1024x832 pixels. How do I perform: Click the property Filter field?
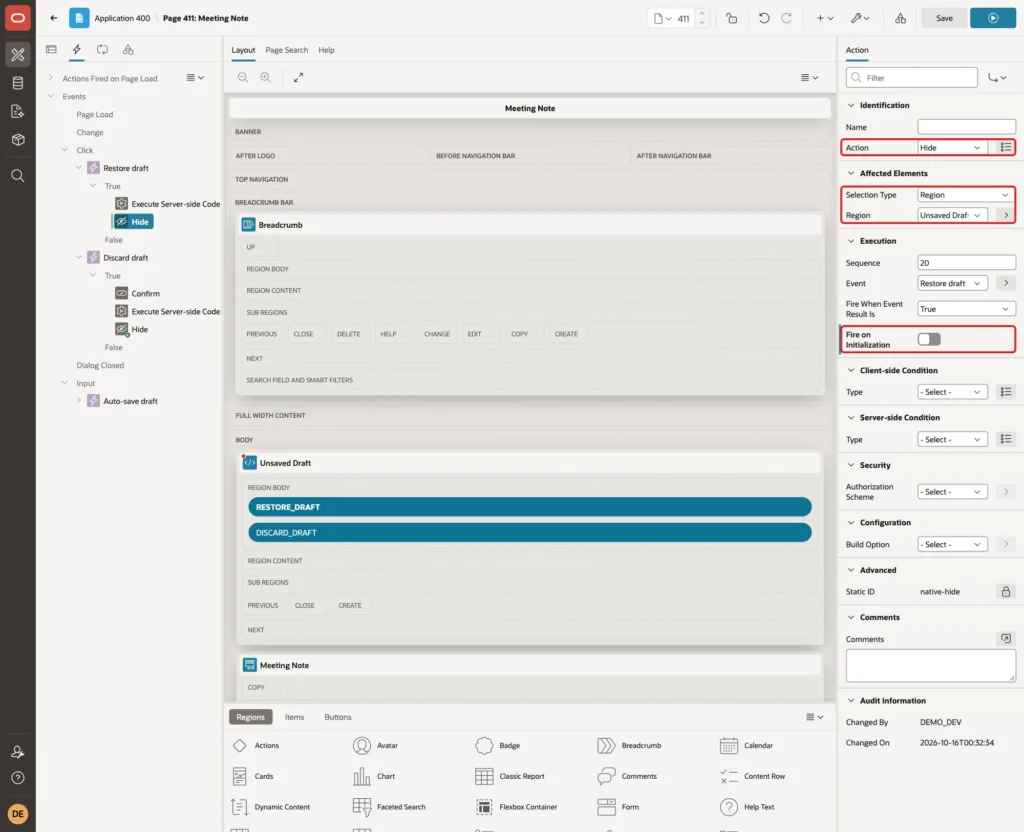pos(911,78)
